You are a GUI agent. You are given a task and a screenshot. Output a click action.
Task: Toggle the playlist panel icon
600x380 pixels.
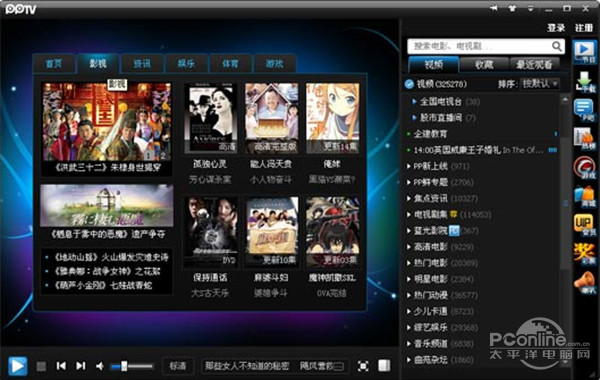pos(384,366)
